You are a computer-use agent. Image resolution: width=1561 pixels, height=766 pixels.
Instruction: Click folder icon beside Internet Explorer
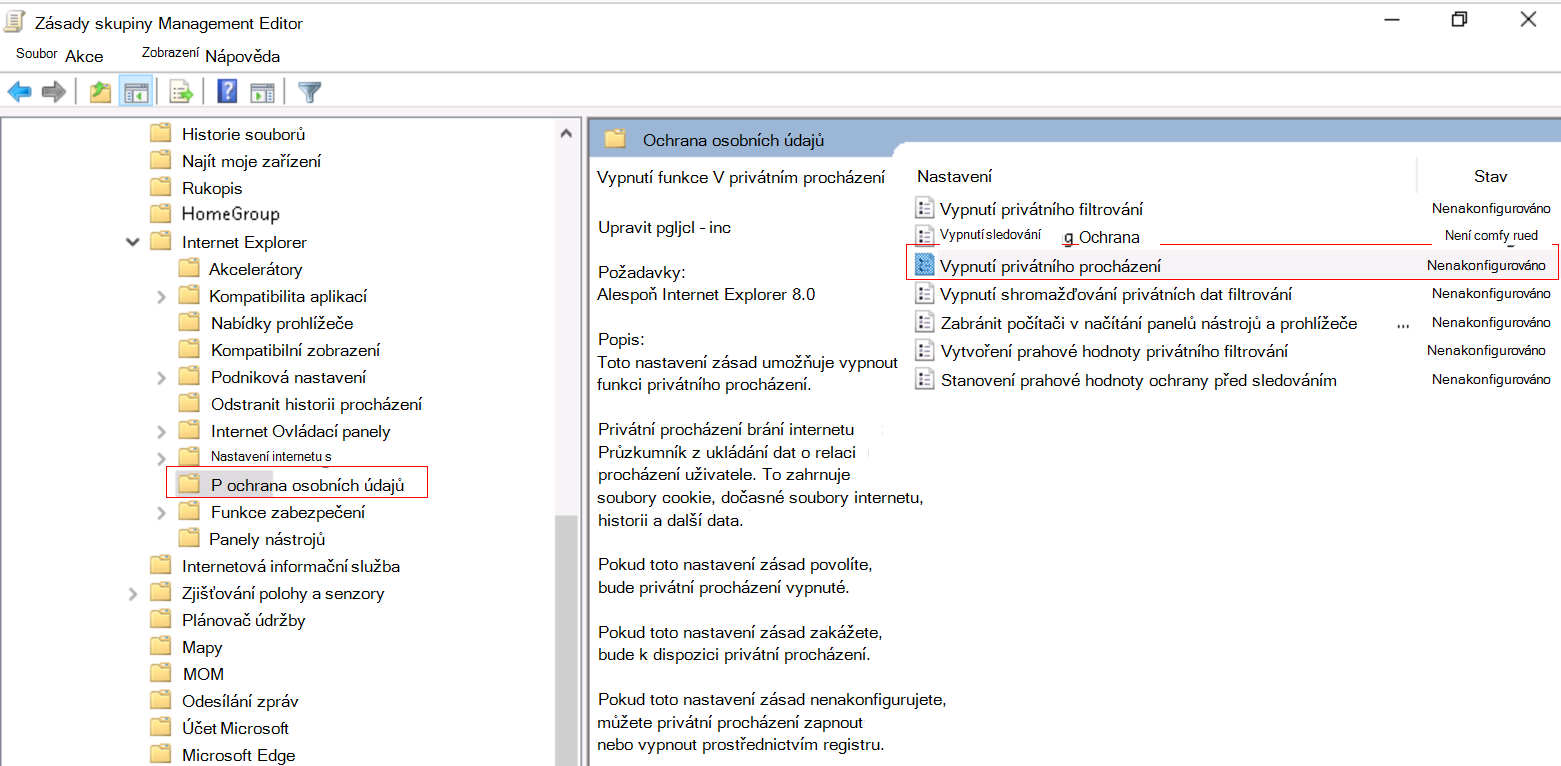coord(161,242)
